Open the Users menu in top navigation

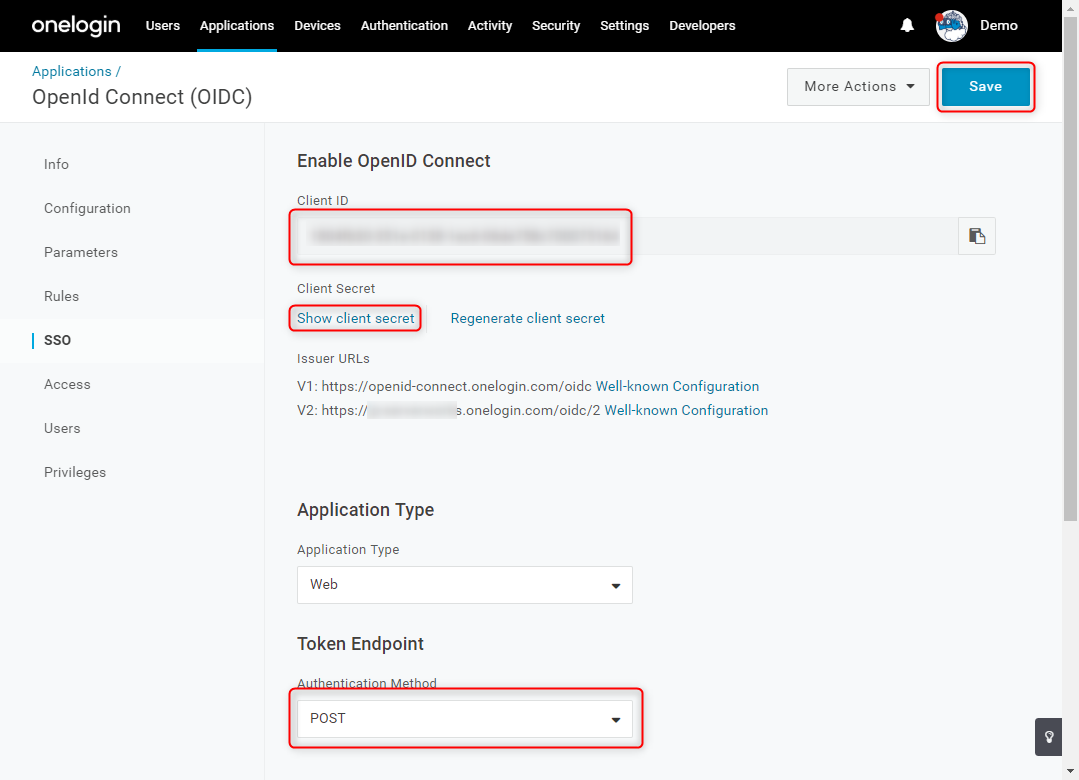pos(162,25)
